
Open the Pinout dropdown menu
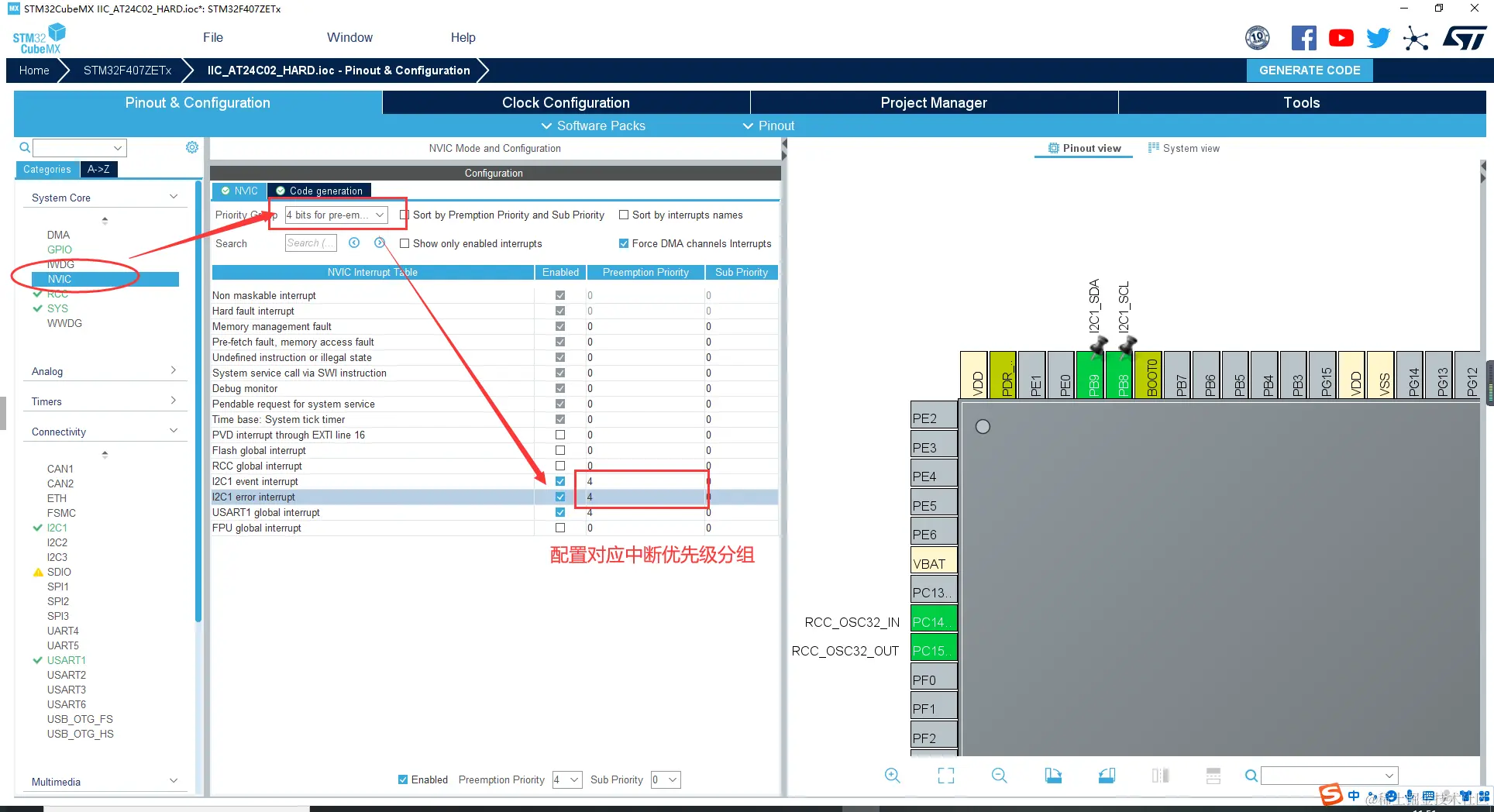click(x=769, y=126)
